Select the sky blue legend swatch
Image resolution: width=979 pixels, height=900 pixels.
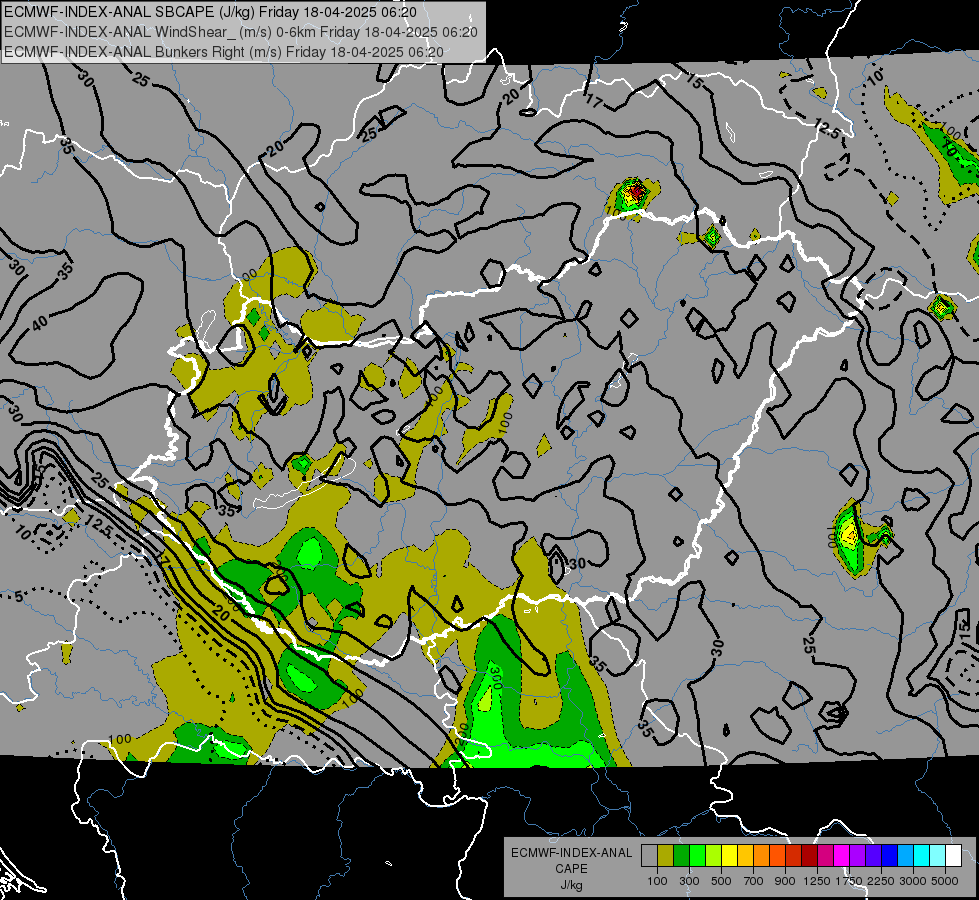point(906,856)
